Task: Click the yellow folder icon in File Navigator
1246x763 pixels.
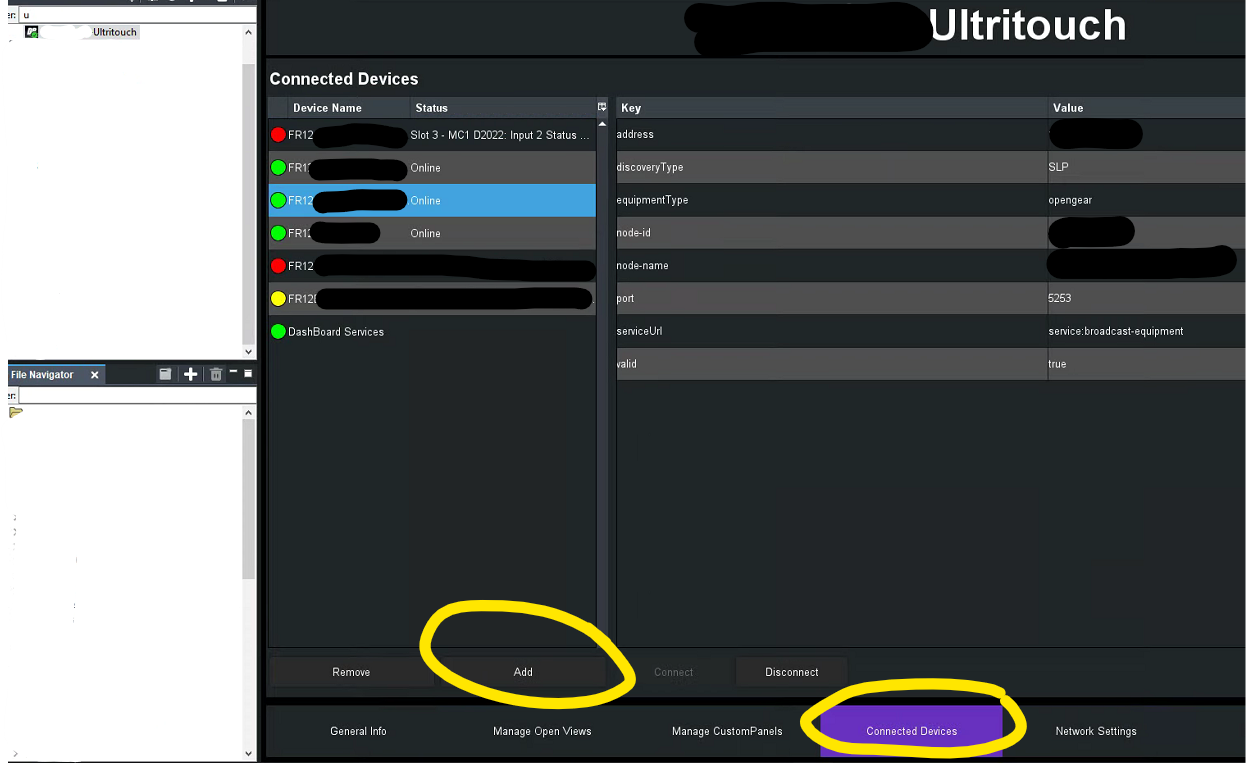Action: (x=16, y=412)
